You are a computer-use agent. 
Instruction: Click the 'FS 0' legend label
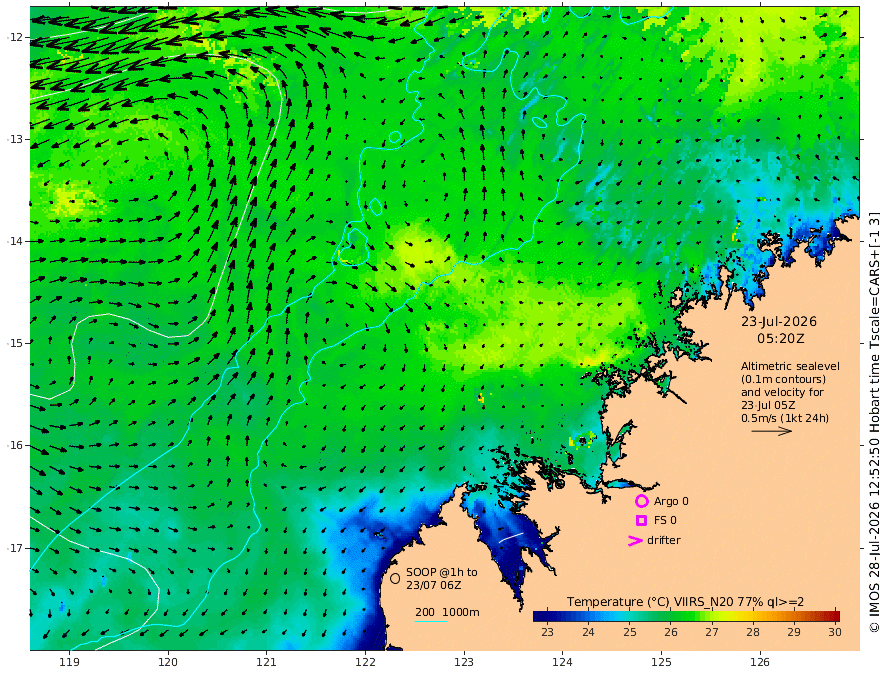(665, 521)
